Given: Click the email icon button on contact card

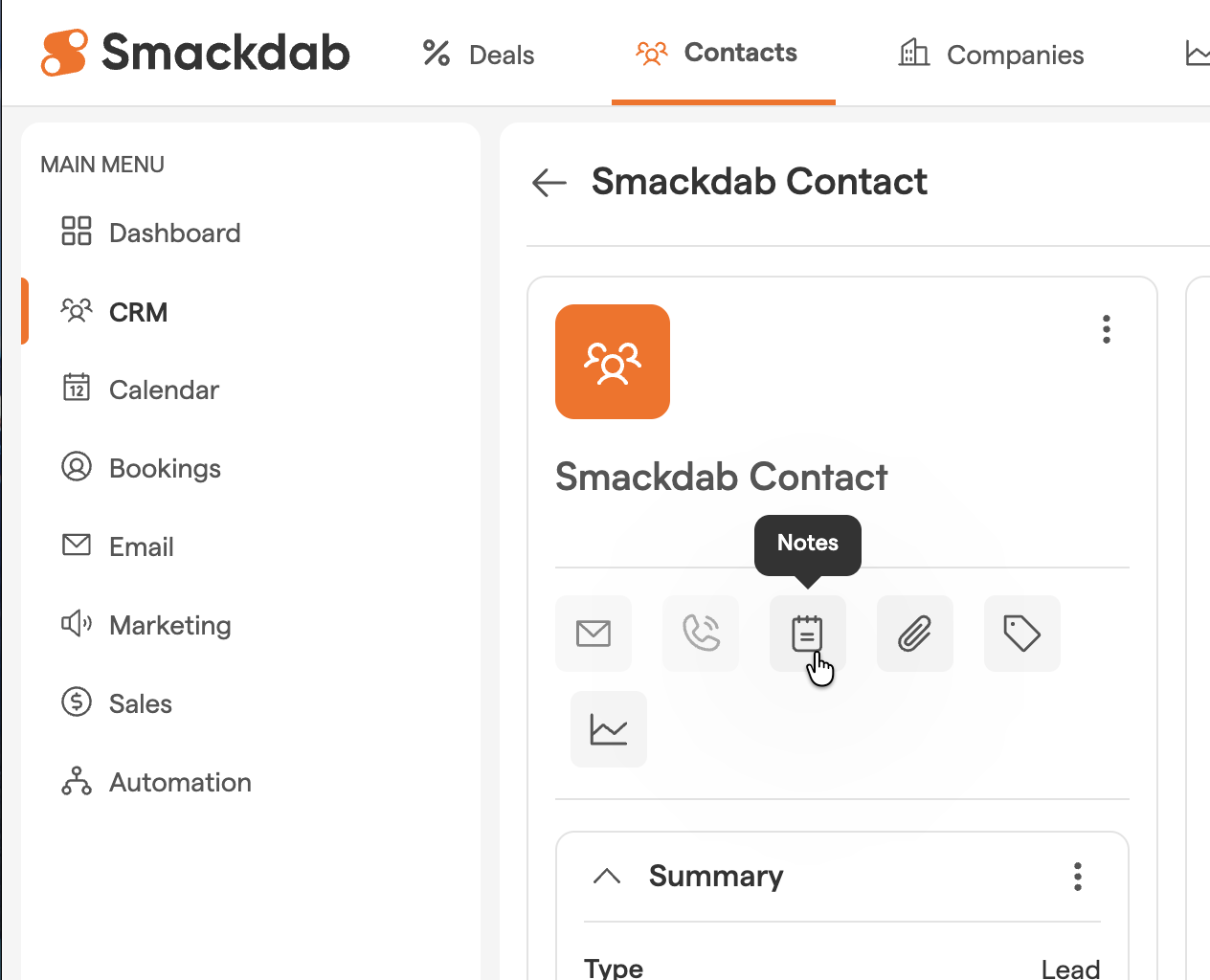Looking at the screenshot, I should pyautogui.click(x=594, y=634).
